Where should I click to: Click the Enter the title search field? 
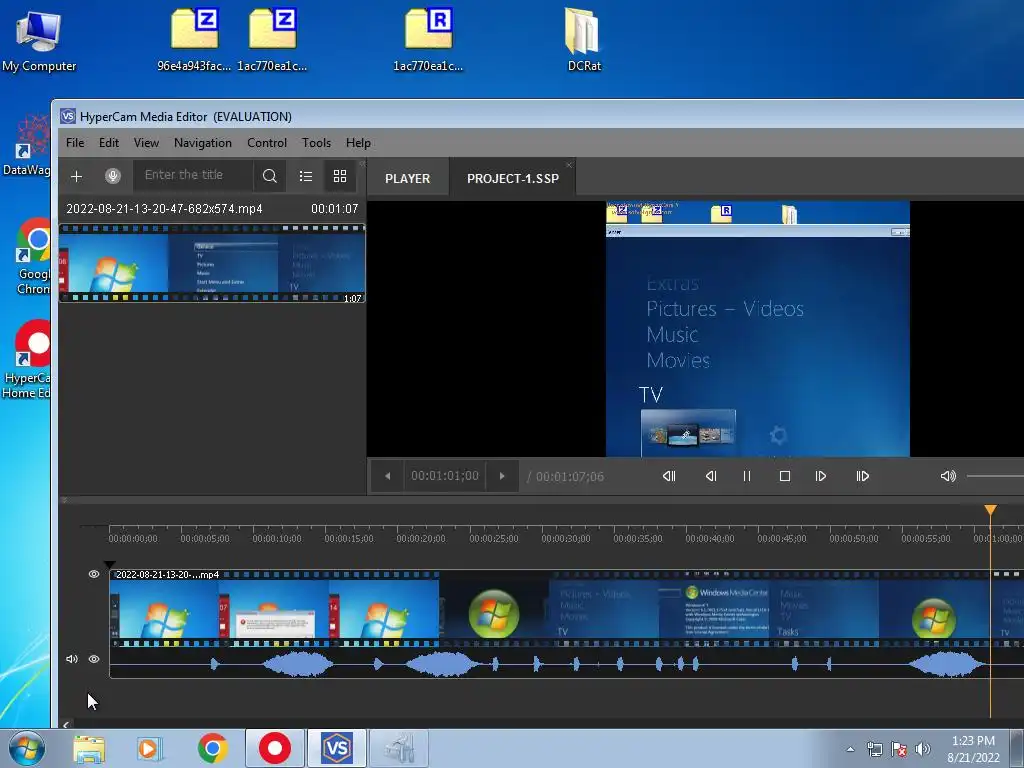click(x=194, y=175)
